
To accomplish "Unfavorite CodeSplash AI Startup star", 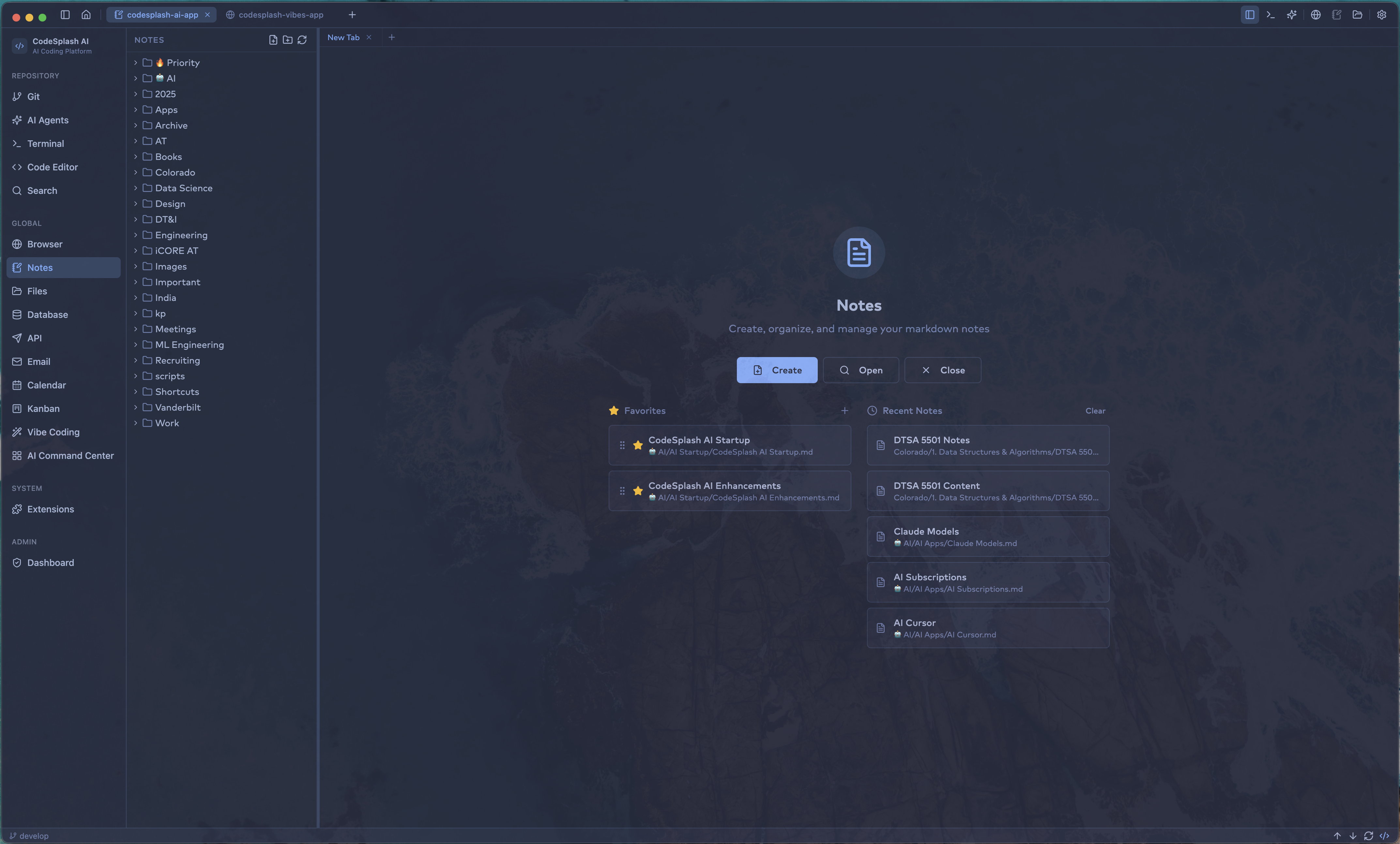I will point(638,445).
